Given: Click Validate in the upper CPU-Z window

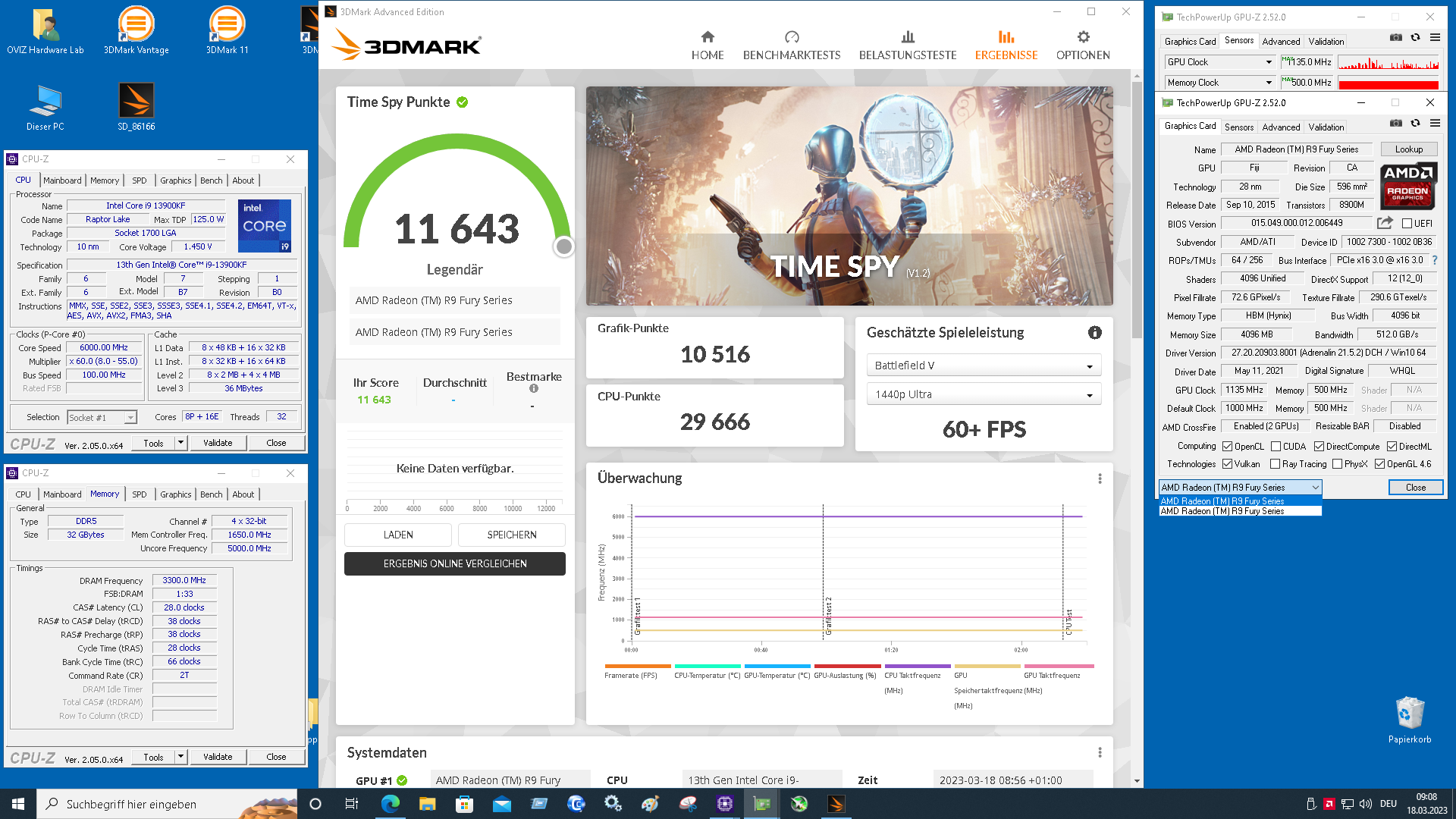Looking at the screenshot, I should 218,443.
